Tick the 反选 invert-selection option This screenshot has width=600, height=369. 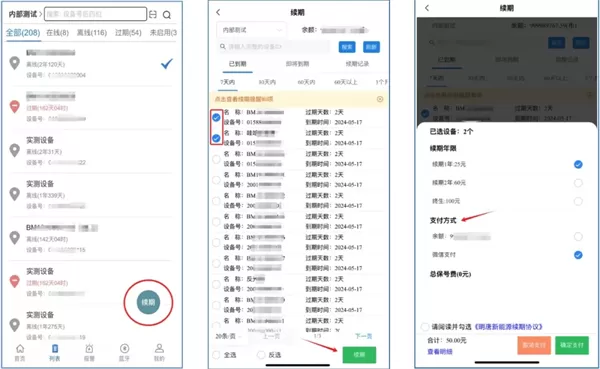(261, 355)
